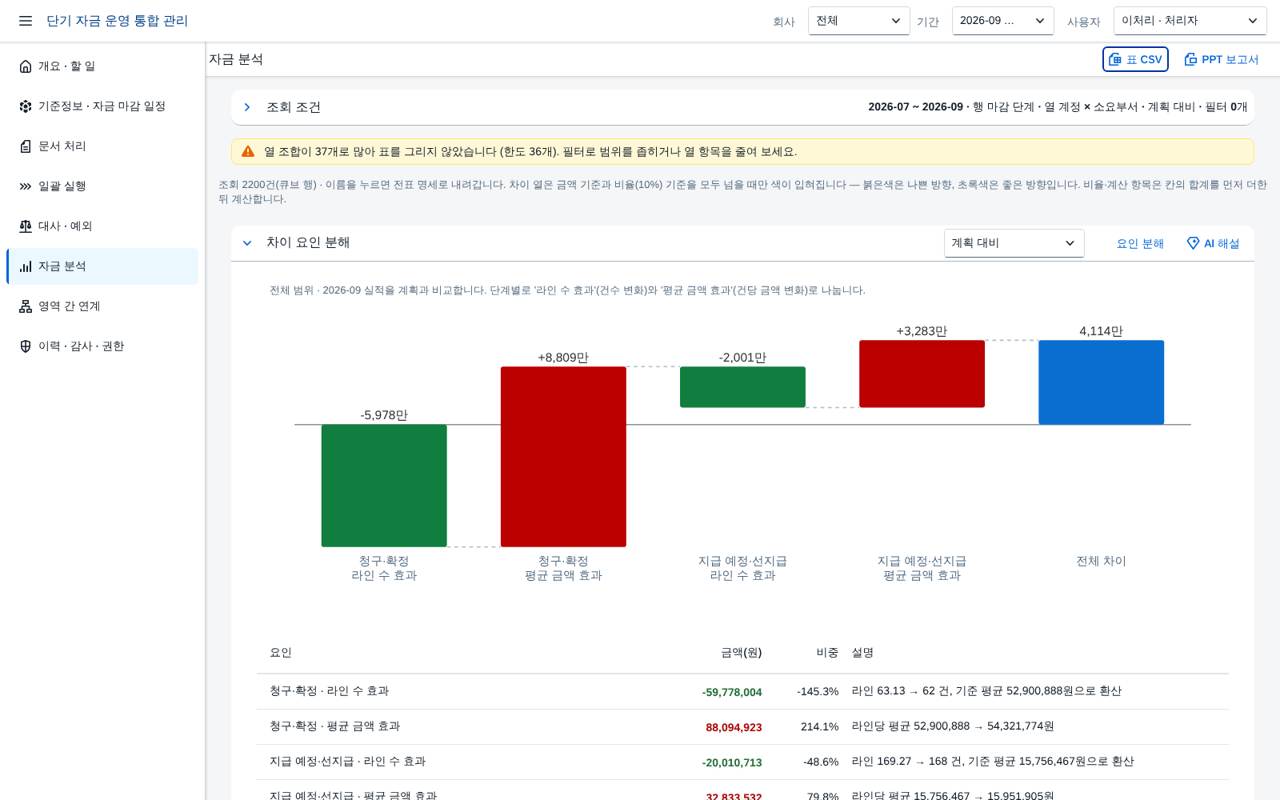This screenshot has height=800, width=1280.
Task: Click app title 단기 자금 운영 통합 관리
Action: [117, 21]
